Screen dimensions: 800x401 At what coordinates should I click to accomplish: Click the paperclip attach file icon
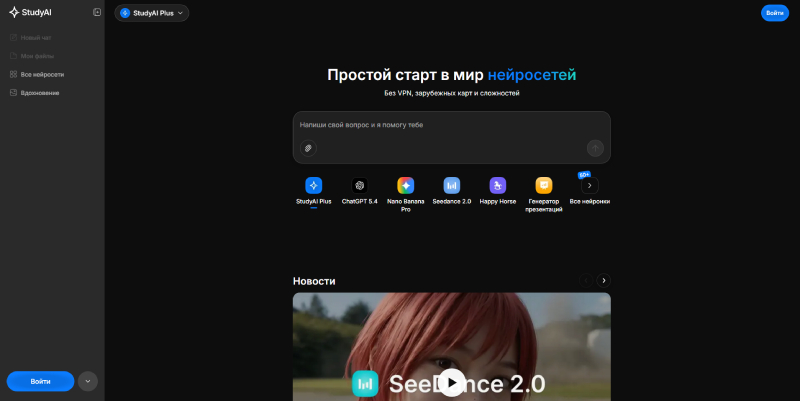point(308,148)
